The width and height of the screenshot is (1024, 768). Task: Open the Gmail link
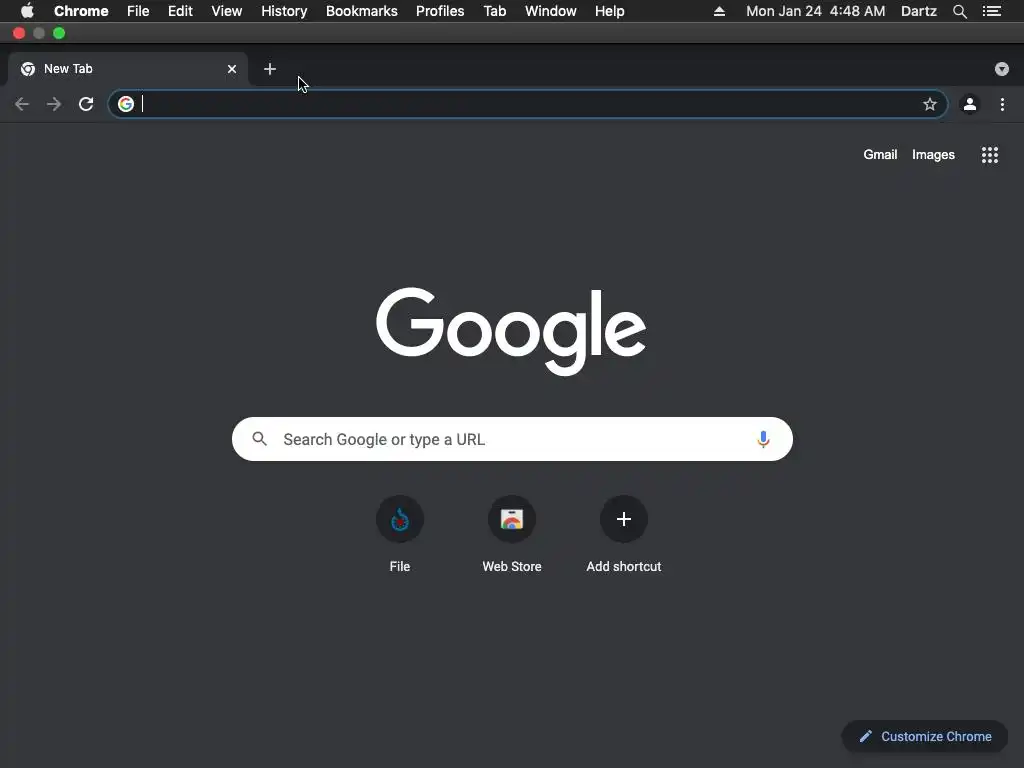click(x=880, y=155)
